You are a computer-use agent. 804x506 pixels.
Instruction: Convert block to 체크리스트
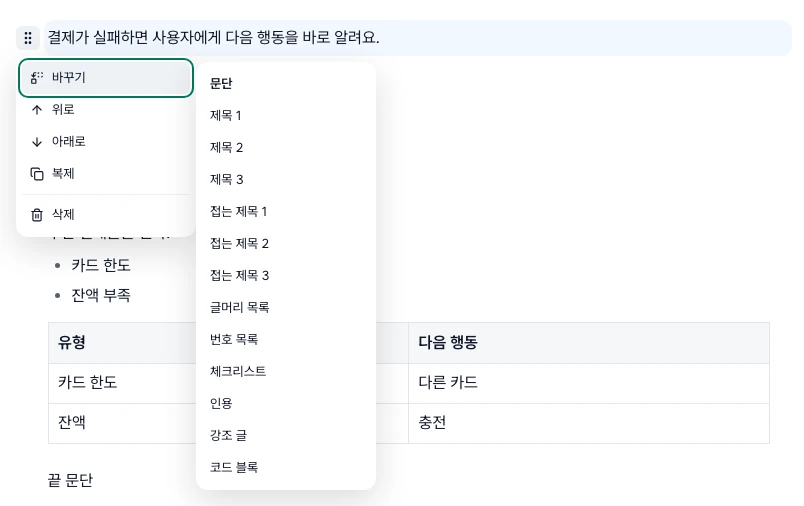[x=286, y=371]
